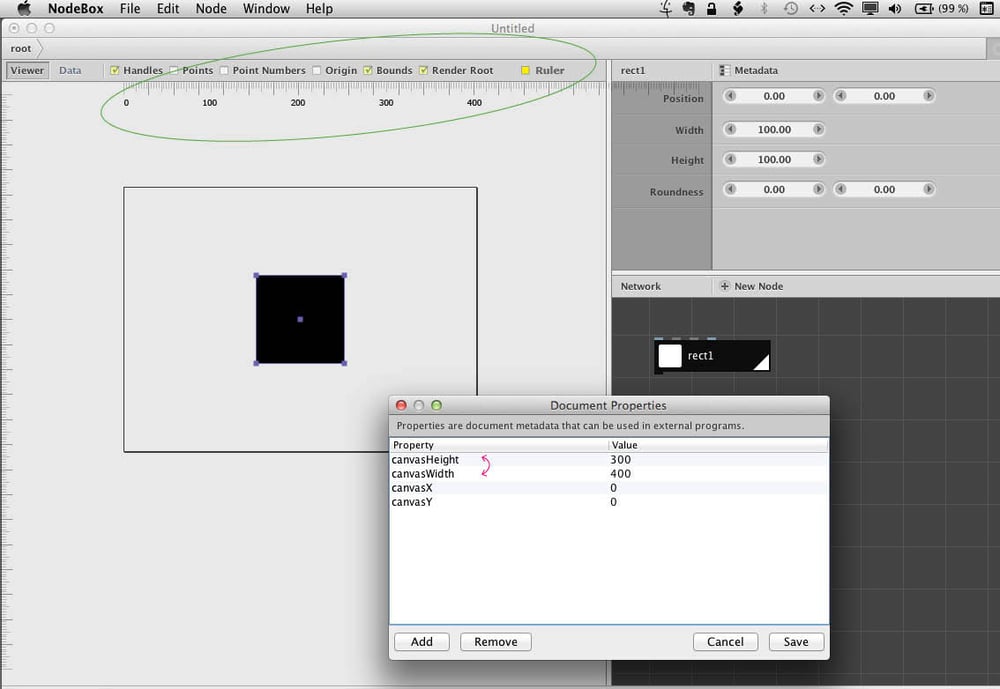Select the canvasWidth value cell

point(719,474)
